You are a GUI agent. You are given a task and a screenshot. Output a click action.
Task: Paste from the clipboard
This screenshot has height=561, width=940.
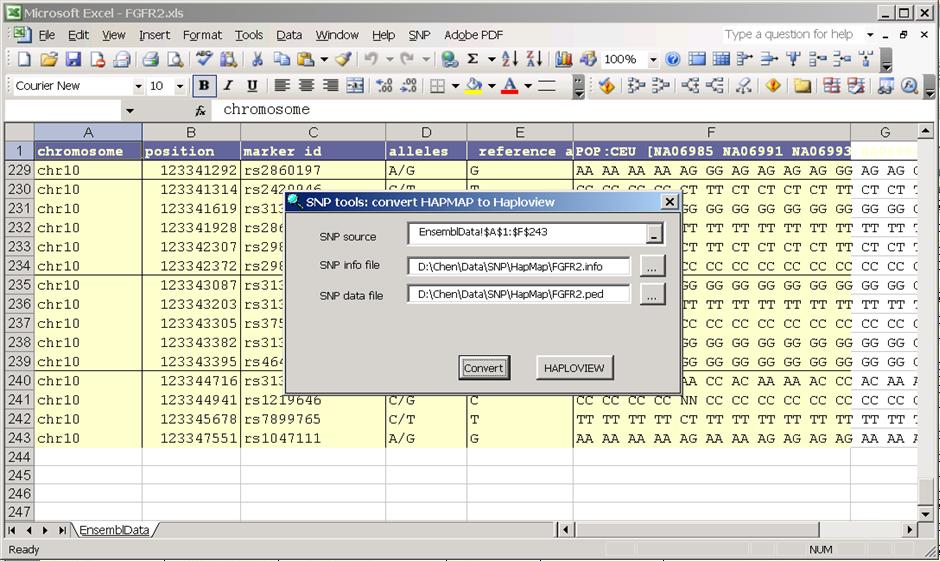coord(306,59)
